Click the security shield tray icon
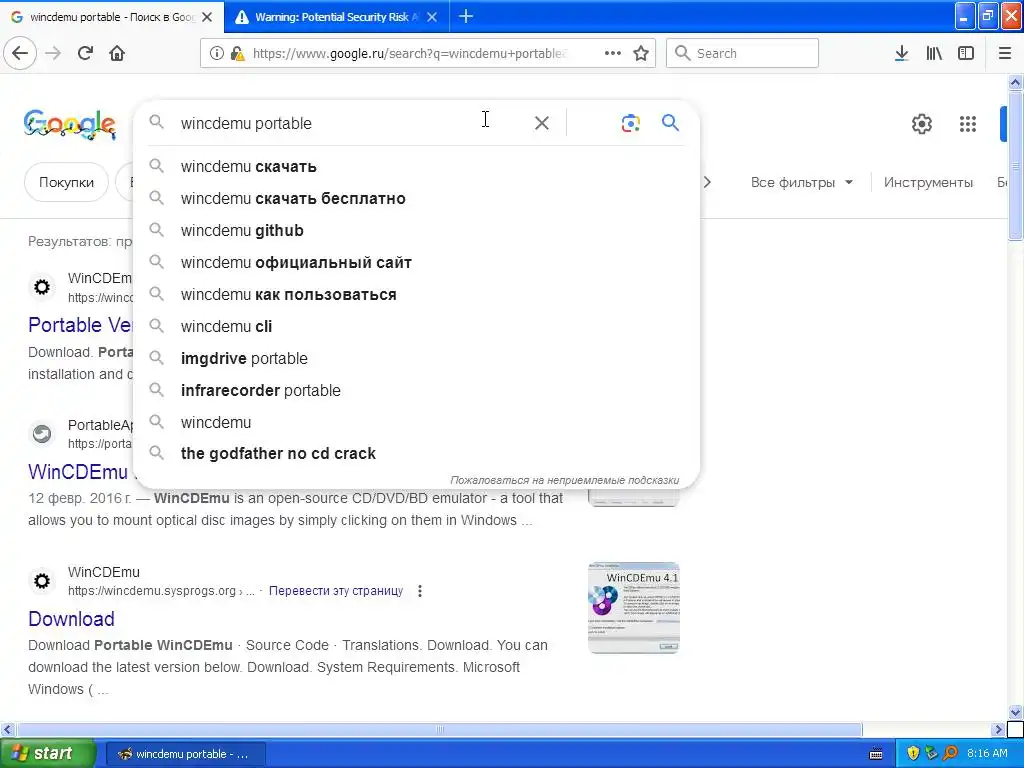 [913, 753]
